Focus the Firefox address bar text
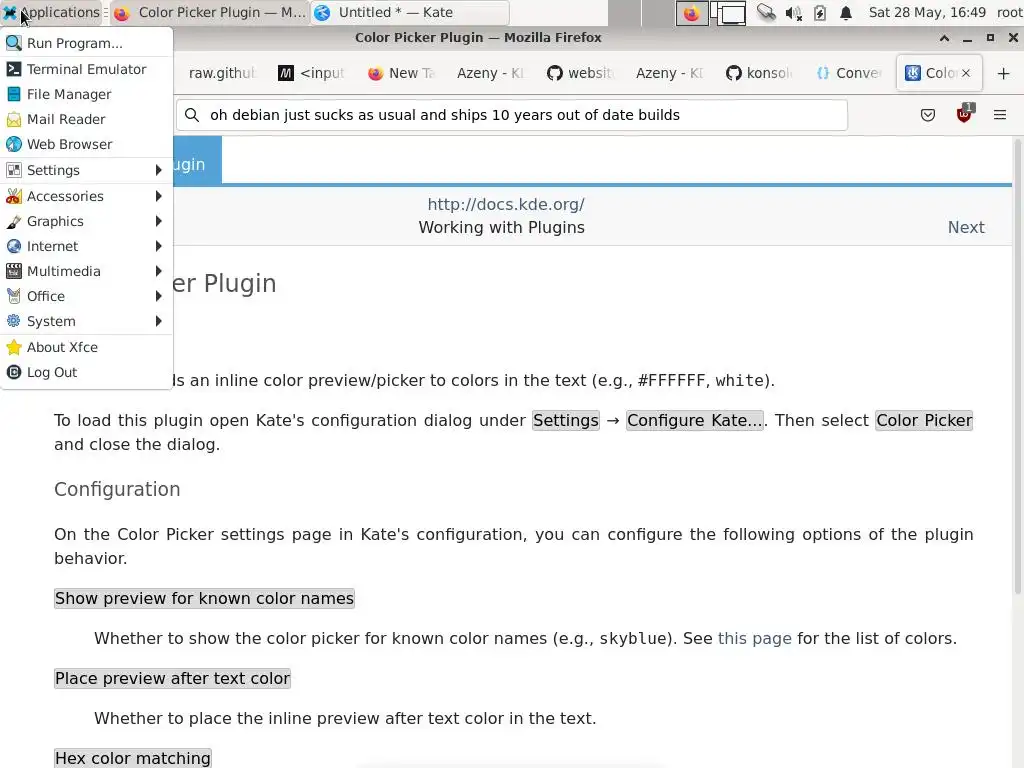 pyautogui.click(x=445, y=115)
